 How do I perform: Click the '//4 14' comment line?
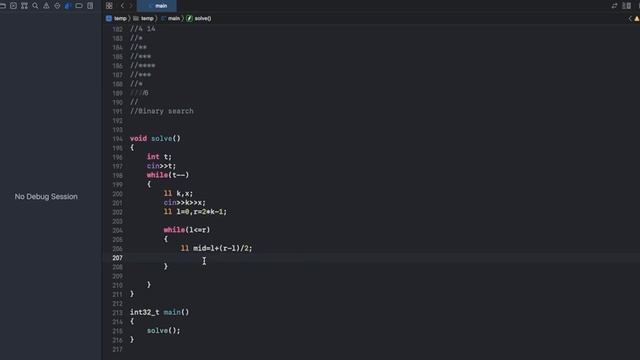click(x=142, y=29)
